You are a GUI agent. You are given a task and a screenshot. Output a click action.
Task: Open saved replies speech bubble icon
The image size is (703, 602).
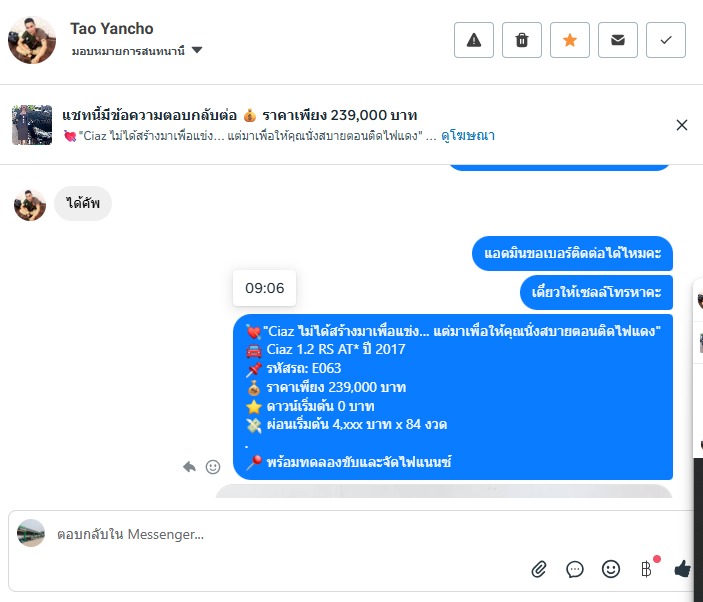coord(575,569)
